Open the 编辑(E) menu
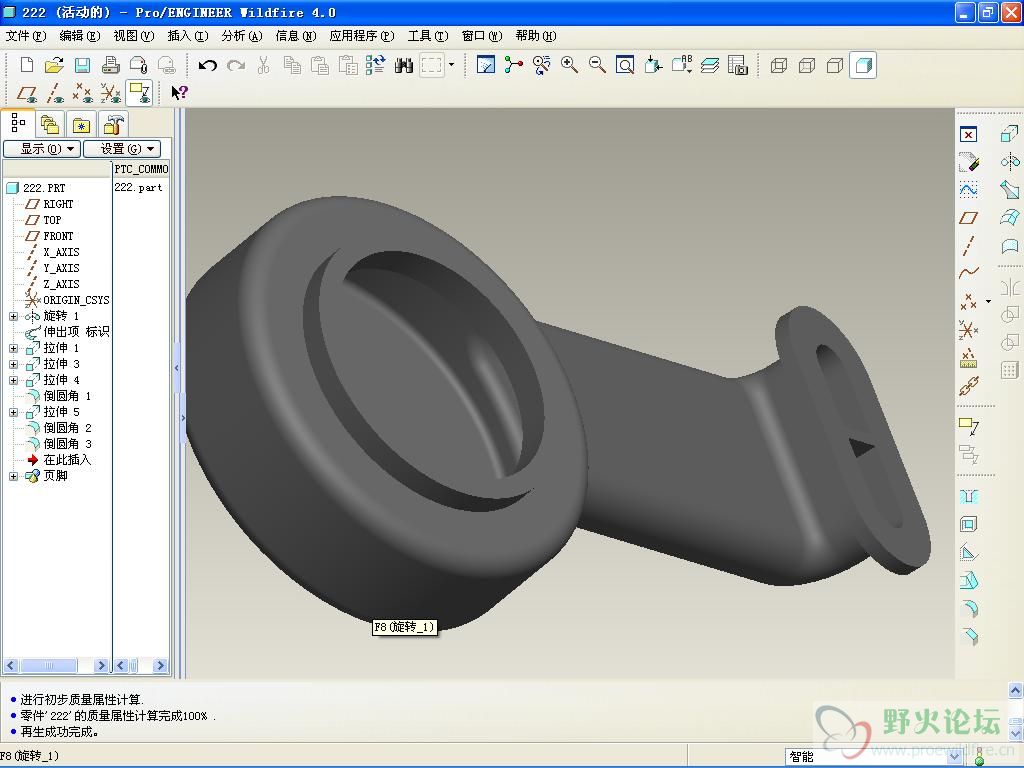1024x768 pixels. point(80,36)
